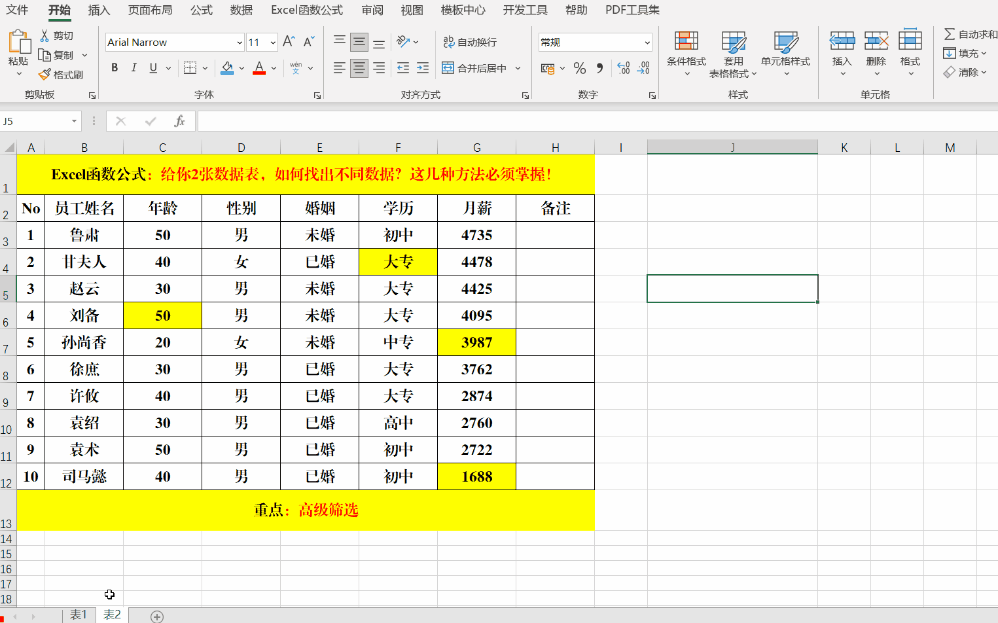
Task: Click the AutoSum button
Action: click(x=969, y=34)
